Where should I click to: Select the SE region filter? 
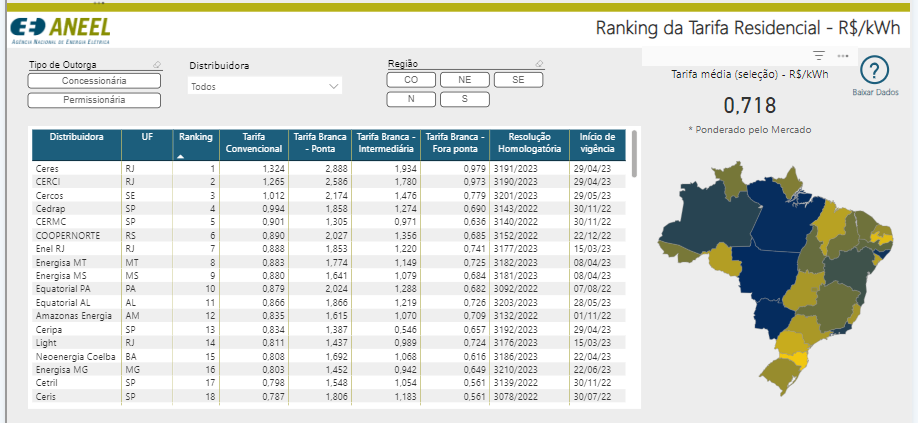pyautogui.click(x=518, y=80)
